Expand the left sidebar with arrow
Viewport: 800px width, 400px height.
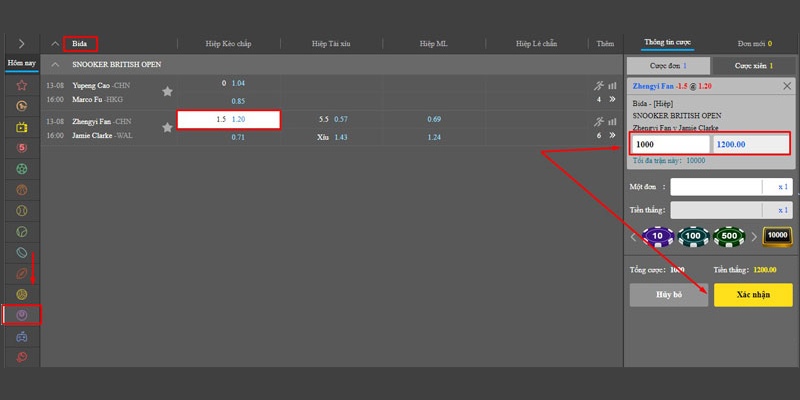[21, 43]
